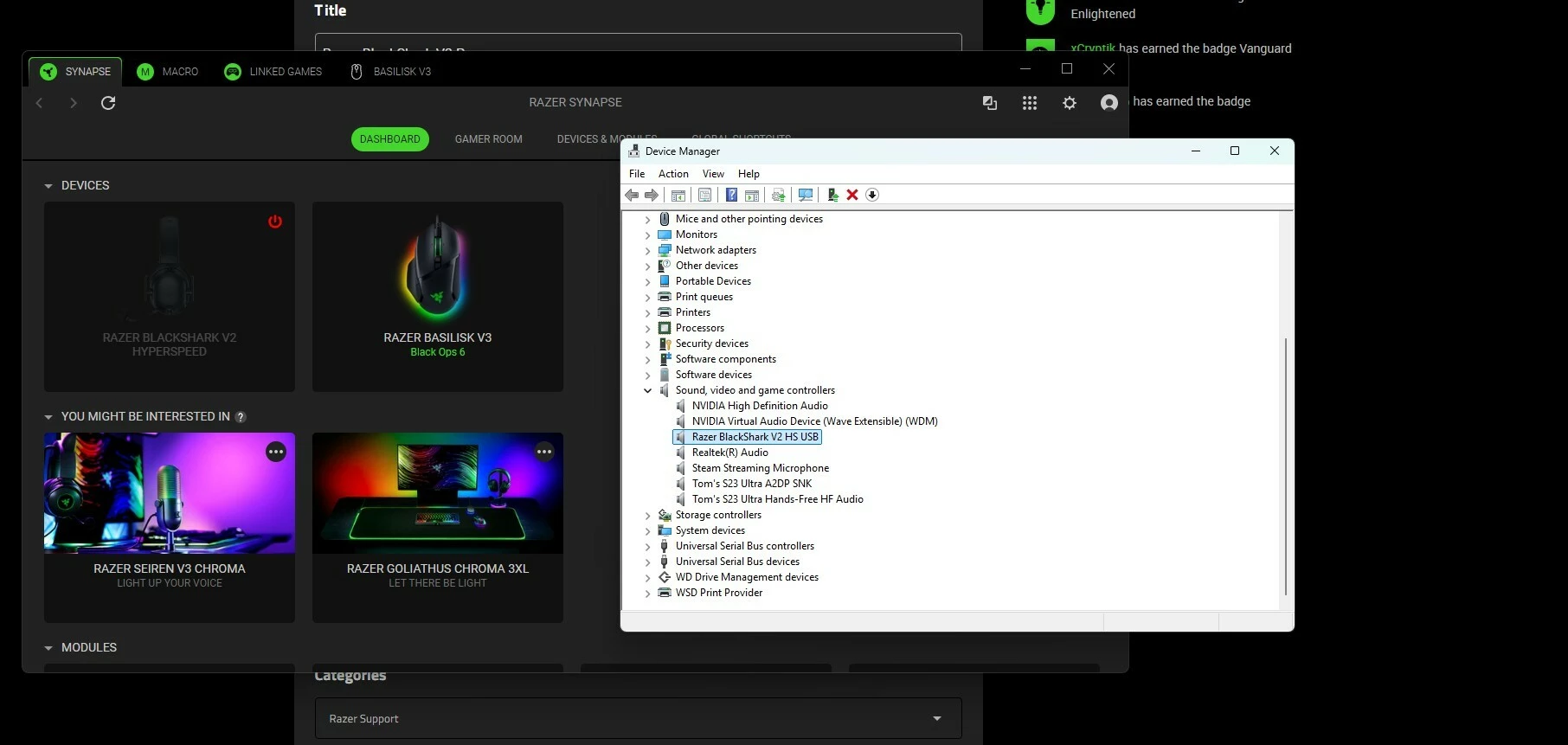
Task: Click red X Uninstall device icon
Action: point(852,195)
